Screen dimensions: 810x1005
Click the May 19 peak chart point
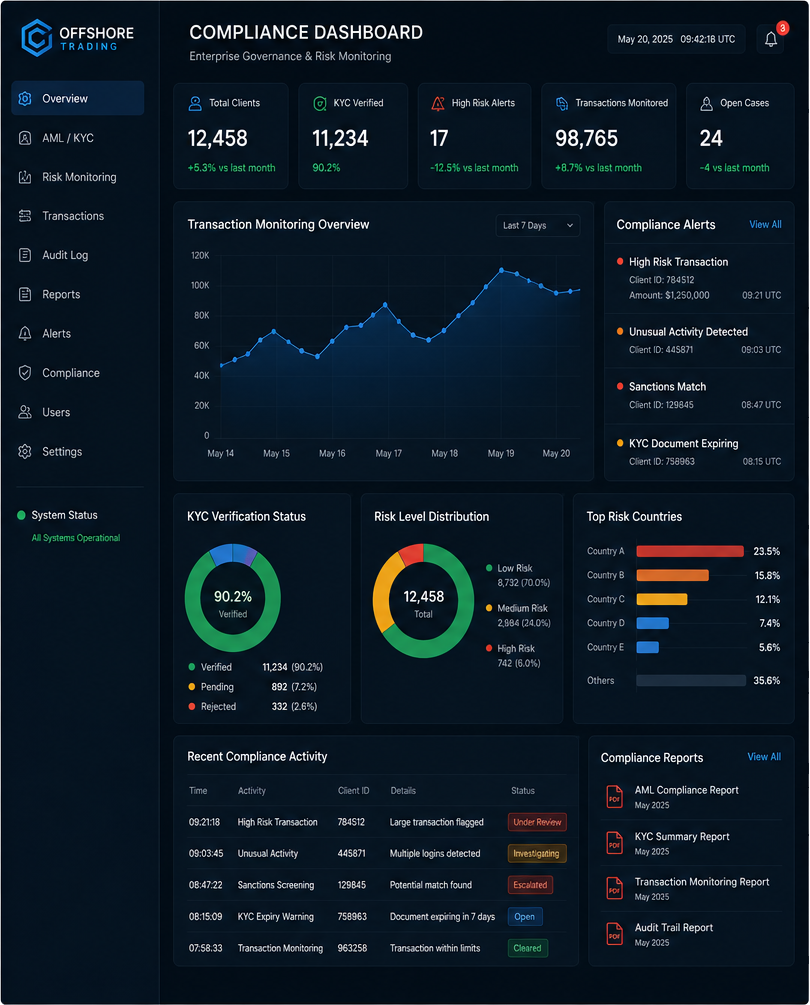pyautogui.click(x=502, y=270)
